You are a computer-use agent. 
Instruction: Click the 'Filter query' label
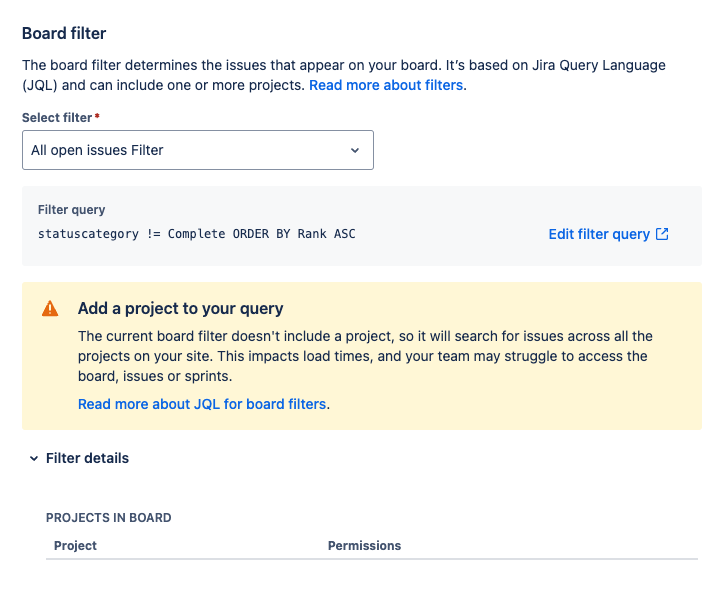pyautogui.click(x=71, y=210)
